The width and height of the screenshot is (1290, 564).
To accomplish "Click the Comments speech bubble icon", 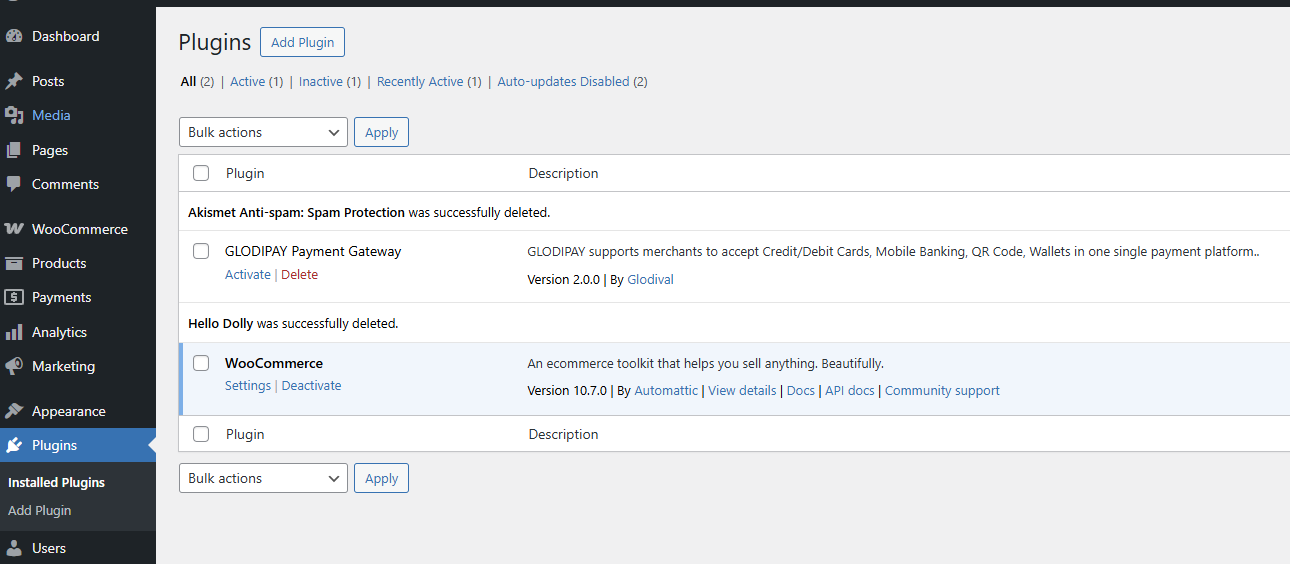I will click(x=14, y=184).
